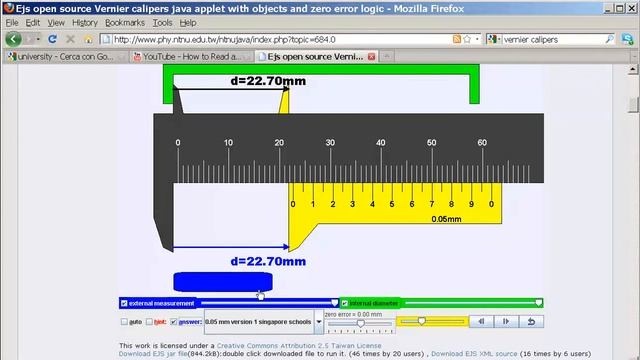Open the Tools menu
This screenshot has width=640, height=360.
[x=162, y=23]
